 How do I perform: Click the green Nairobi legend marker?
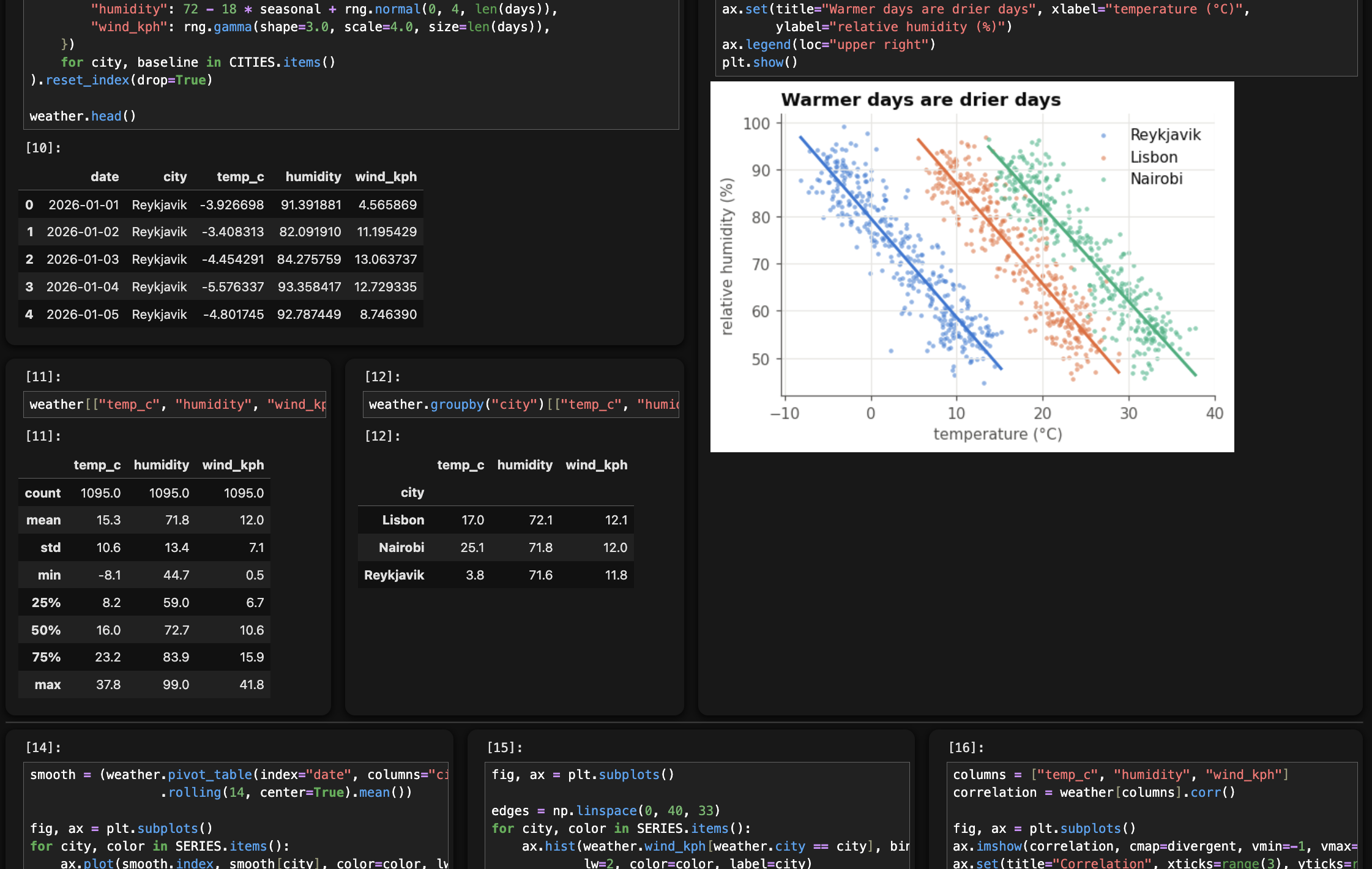1103,179
